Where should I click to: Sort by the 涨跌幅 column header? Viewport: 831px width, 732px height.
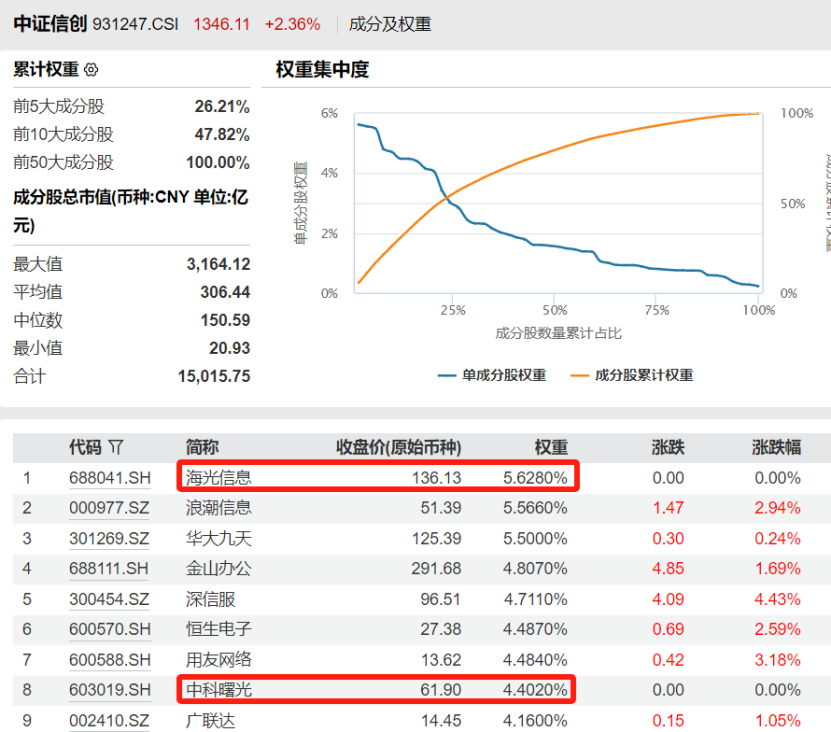pos(776,447)
